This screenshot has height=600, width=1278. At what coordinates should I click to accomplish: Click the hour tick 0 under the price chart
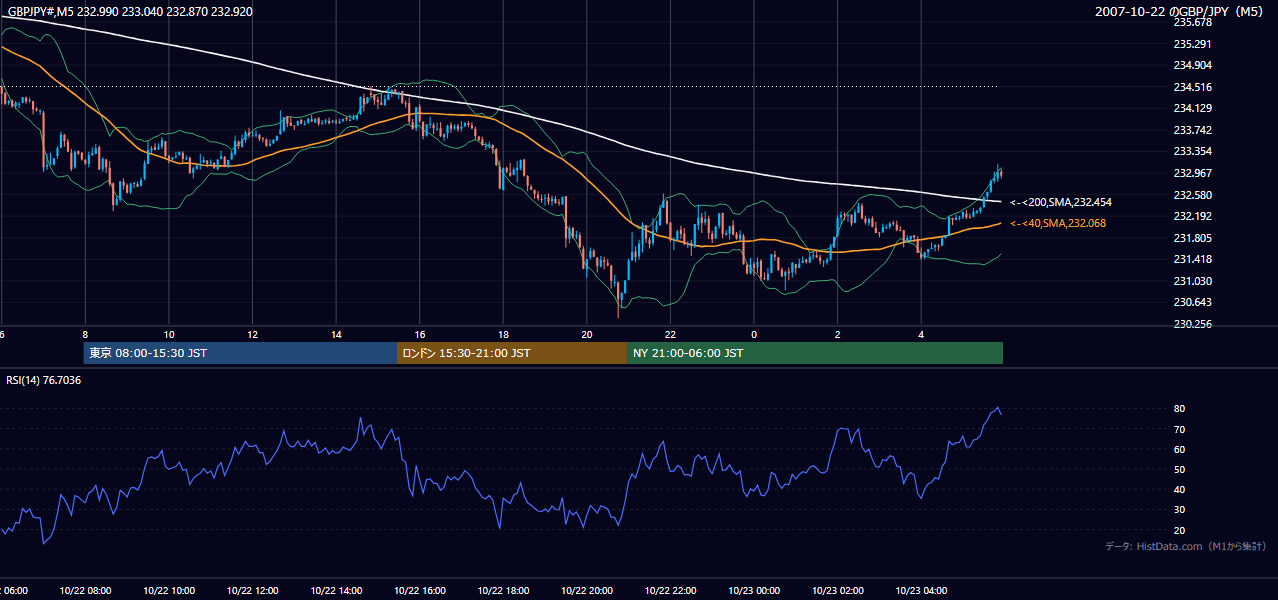(x=754, y=334)
